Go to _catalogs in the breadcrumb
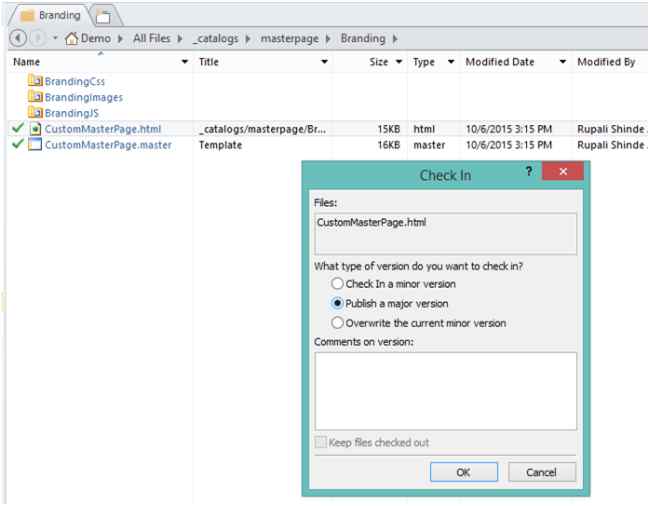The width and height of the screenshot is (650, 506). coord(216,39)
